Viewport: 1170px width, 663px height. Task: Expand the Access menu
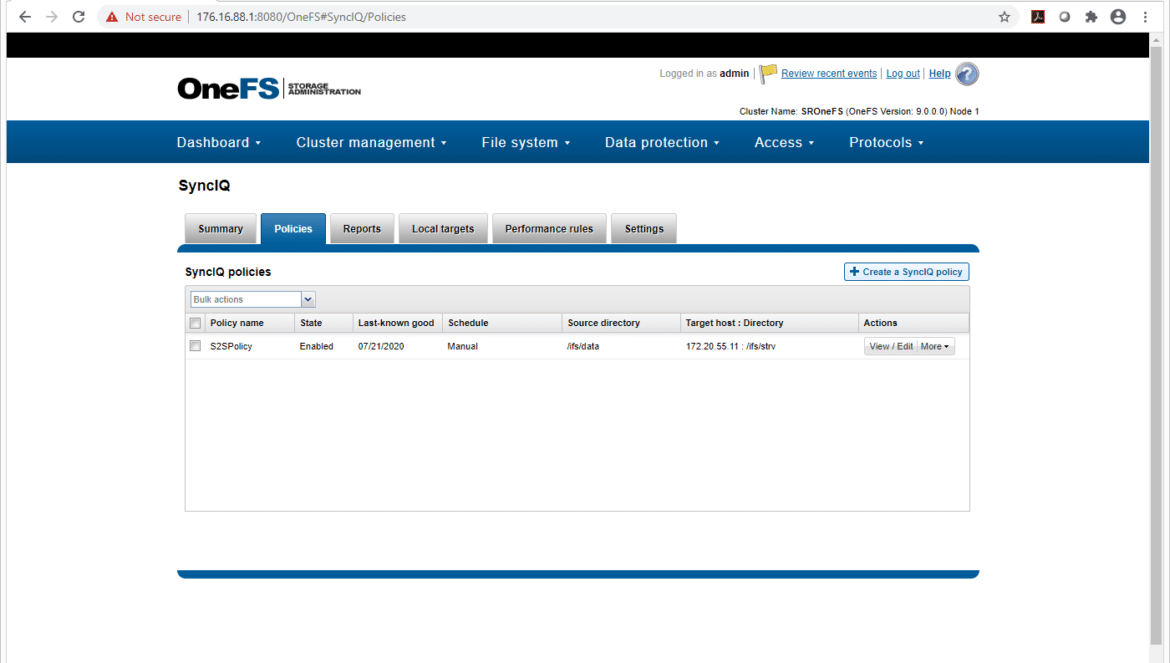783,142
